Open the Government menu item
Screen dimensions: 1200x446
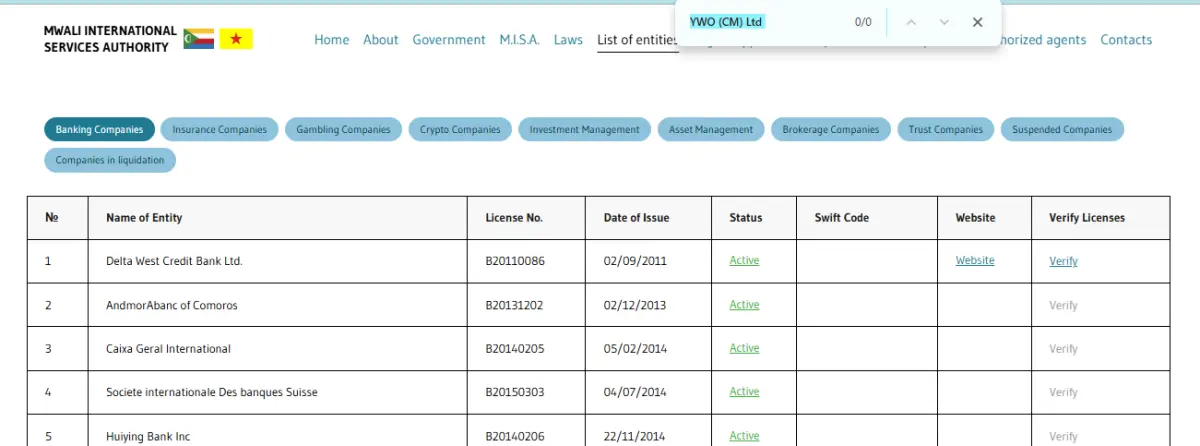coord(449,40)
